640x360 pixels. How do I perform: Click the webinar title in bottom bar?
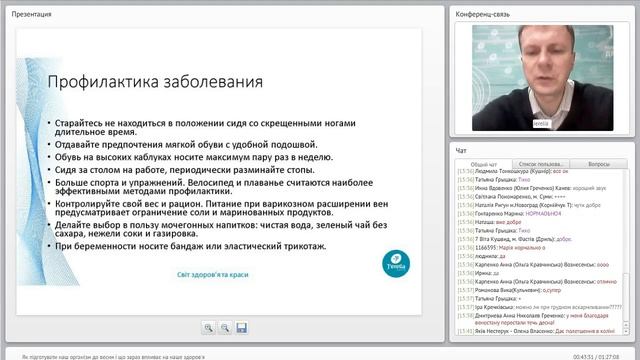[113, 357]
